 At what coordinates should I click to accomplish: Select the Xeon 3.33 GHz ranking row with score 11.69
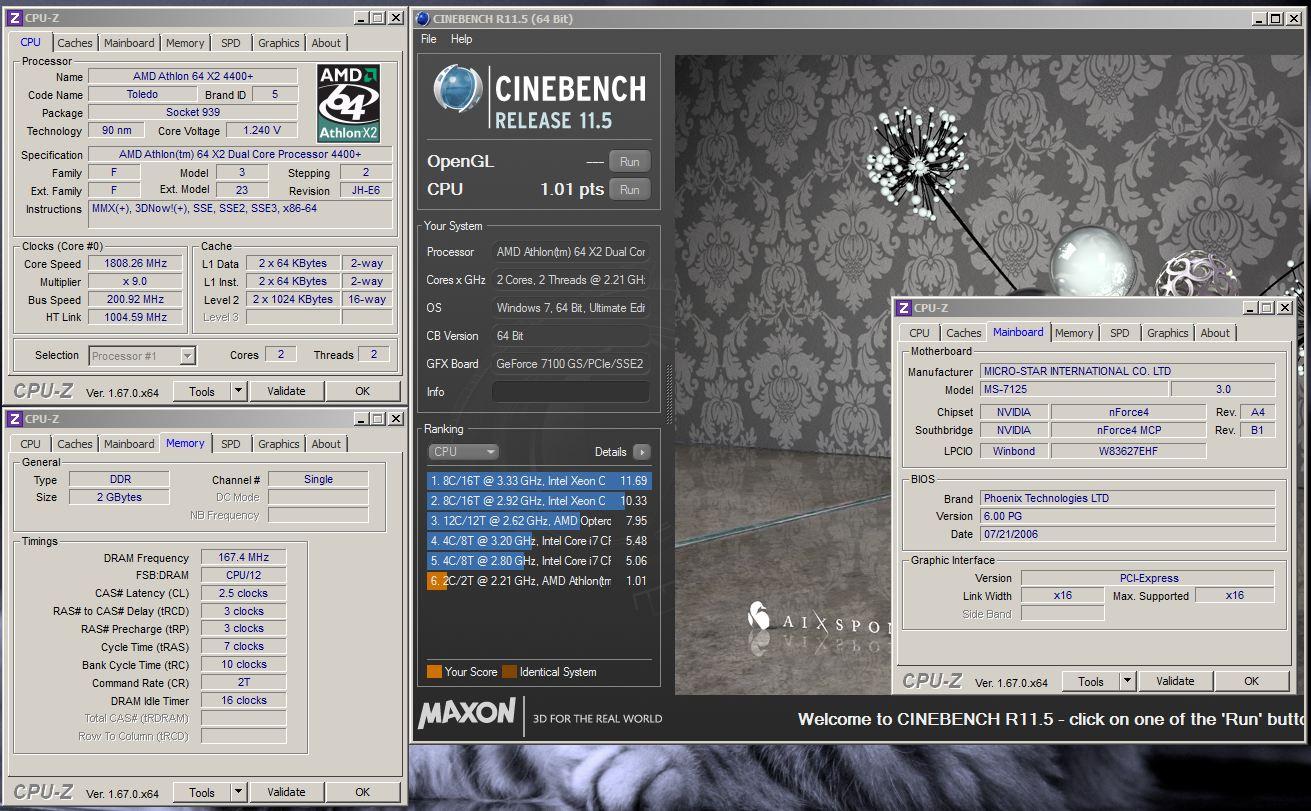tap(539, 481)
